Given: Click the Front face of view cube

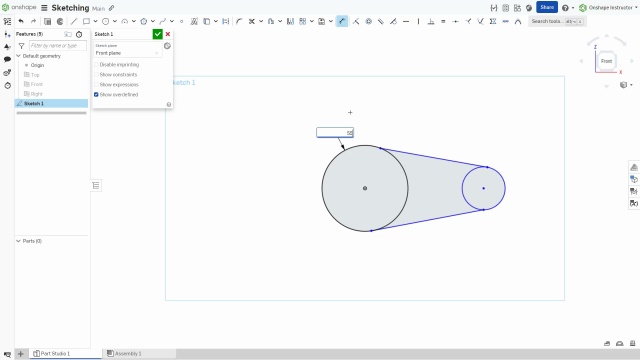Looking at the screenshot, I should (x=607, y=61).
